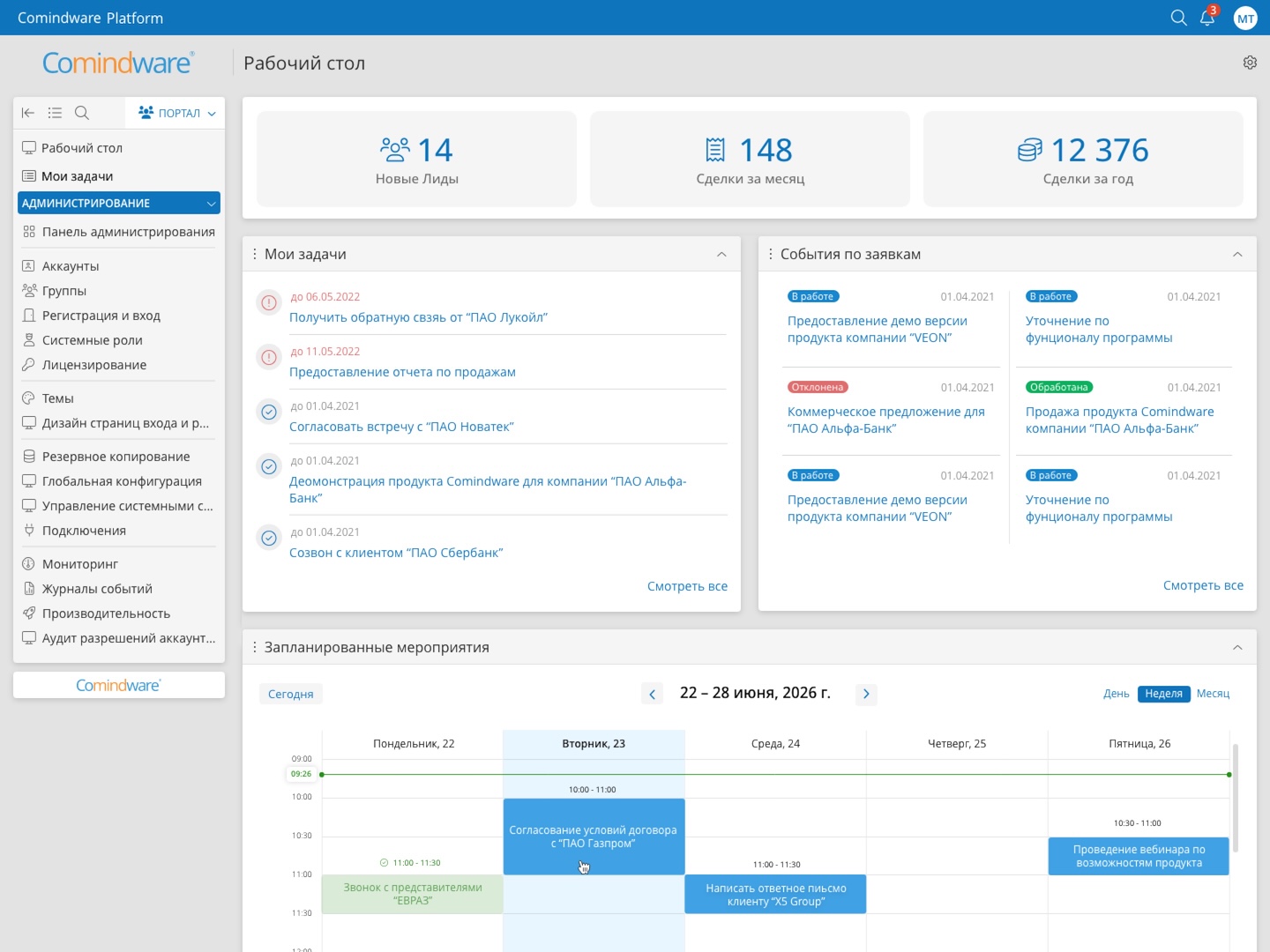The image size is (1270, 952).
Task: Click the sidebar search icon
Action: tap(82, 113)
